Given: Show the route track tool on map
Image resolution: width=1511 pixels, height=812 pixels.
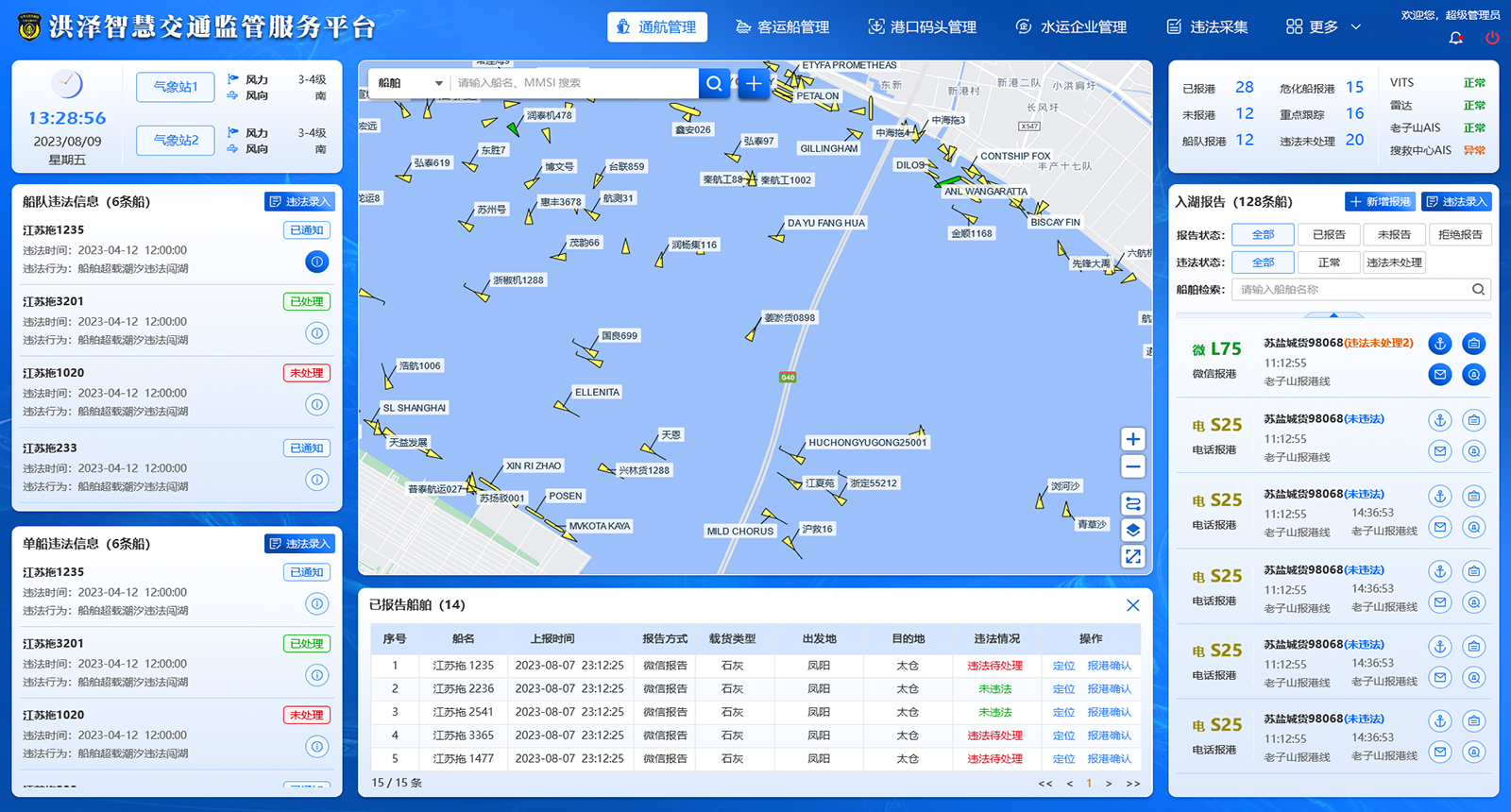Looking at the screenshot, I should [x=1133, y=503].
